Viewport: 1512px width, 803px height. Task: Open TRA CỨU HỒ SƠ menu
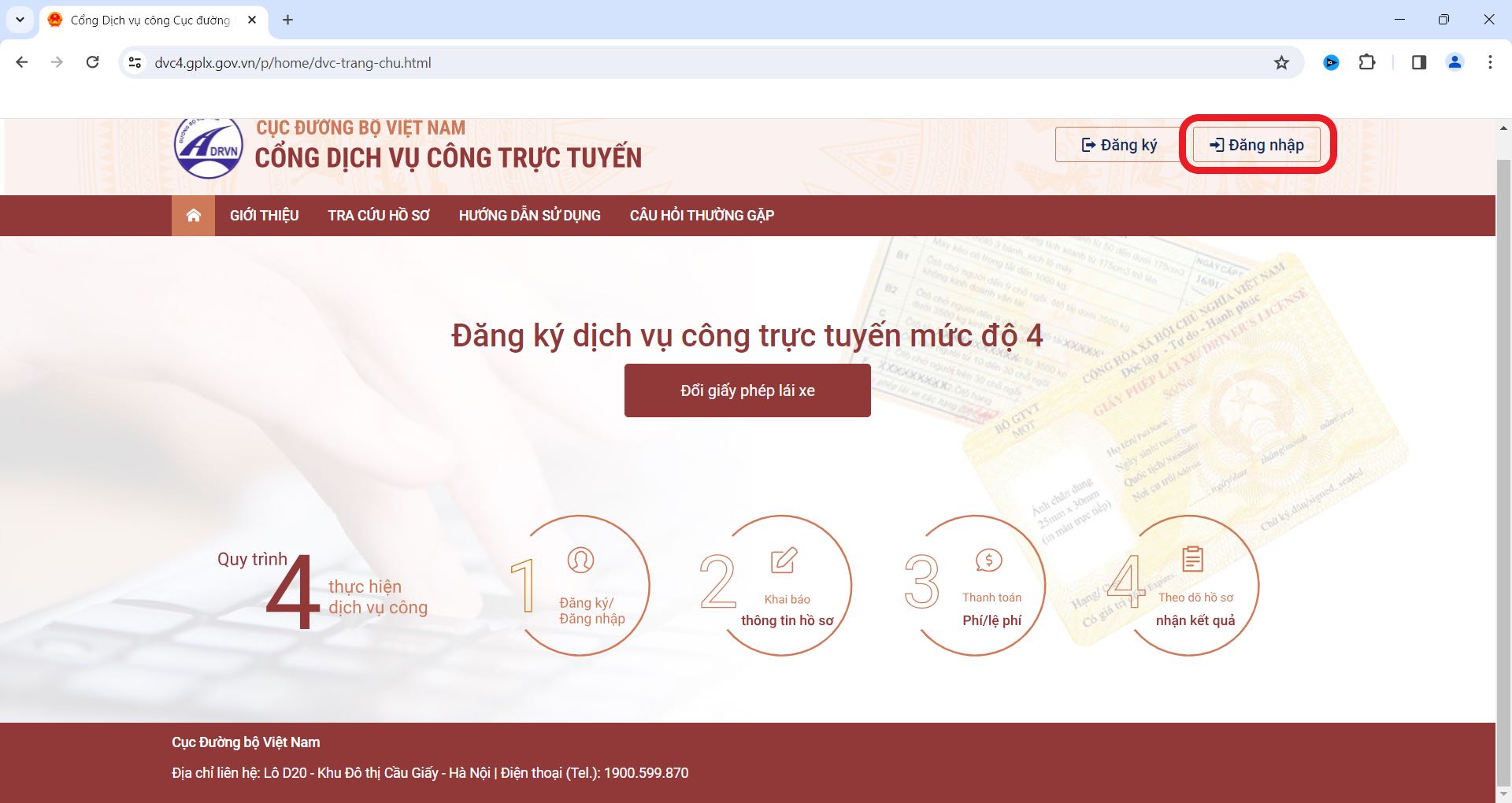pos(379,216)
